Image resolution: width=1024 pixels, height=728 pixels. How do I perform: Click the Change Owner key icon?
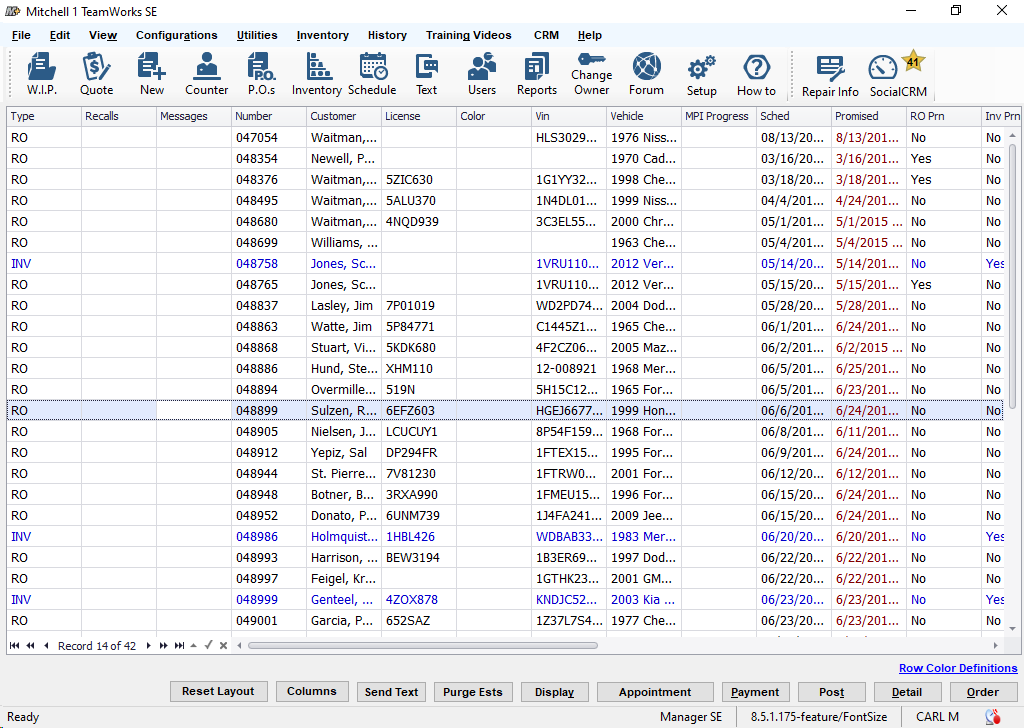pyautogui.click(x=592, y=74)
